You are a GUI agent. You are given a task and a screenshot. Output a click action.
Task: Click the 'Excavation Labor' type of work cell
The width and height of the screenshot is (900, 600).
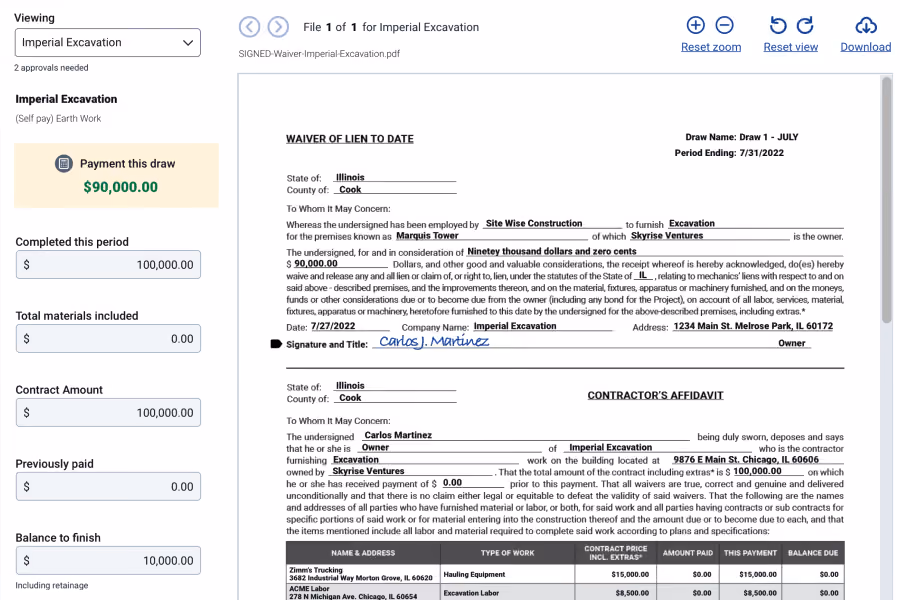[x=471, y=593]
